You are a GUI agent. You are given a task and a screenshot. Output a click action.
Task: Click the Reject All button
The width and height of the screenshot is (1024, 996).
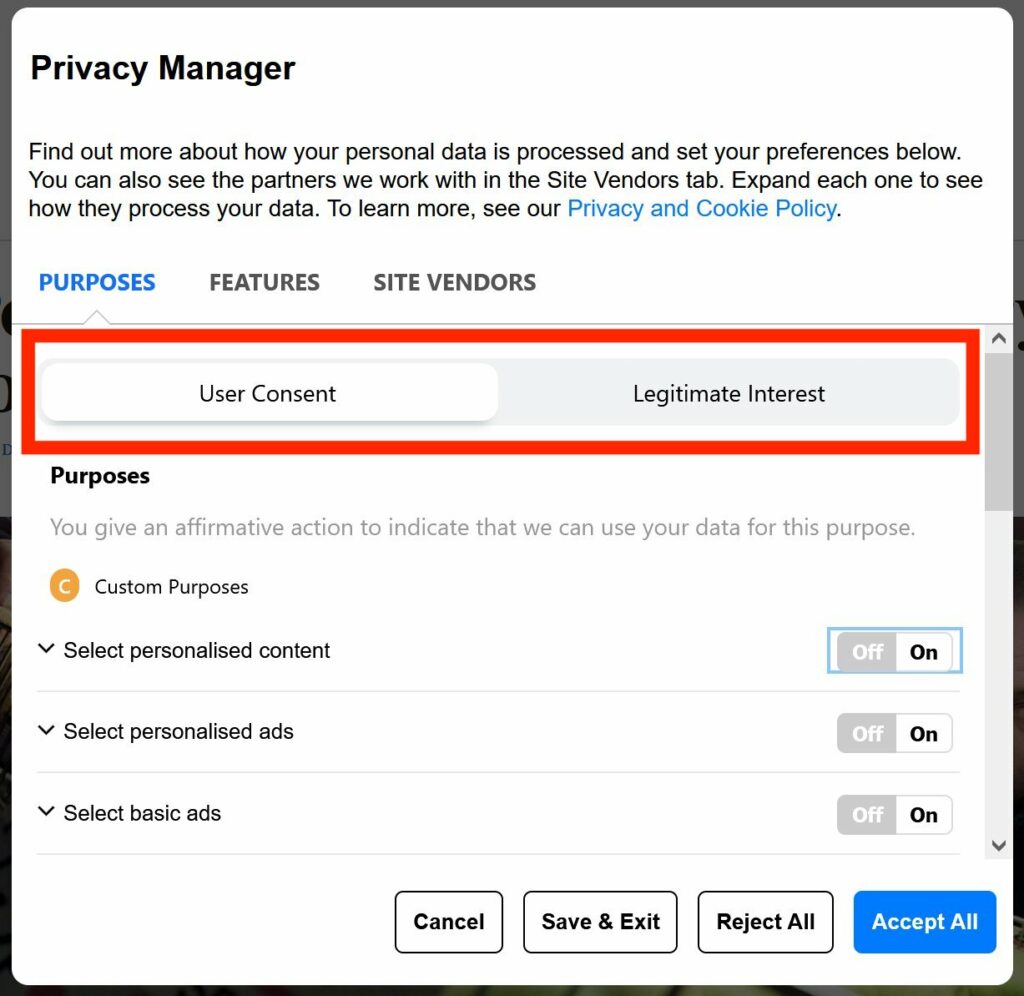pyautogui.click(x=765, y=922)
